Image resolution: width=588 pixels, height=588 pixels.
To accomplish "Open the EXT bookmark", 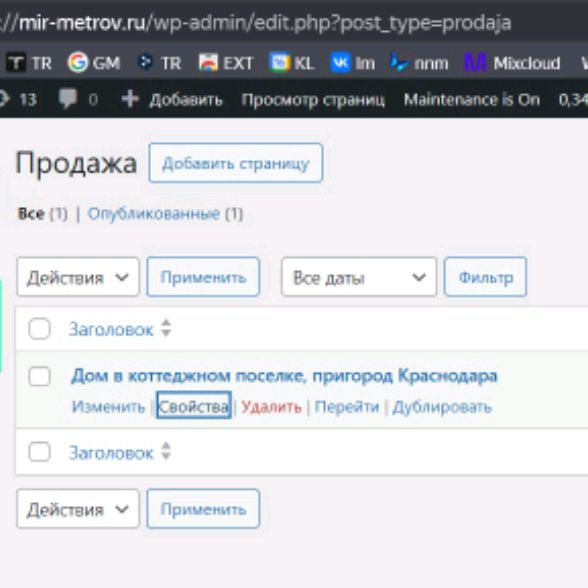I will click(226, 63).
